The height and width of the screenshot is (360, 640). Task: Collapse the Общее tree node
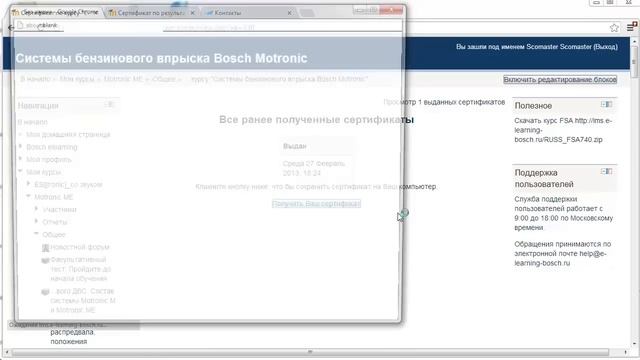coord(37,234)
